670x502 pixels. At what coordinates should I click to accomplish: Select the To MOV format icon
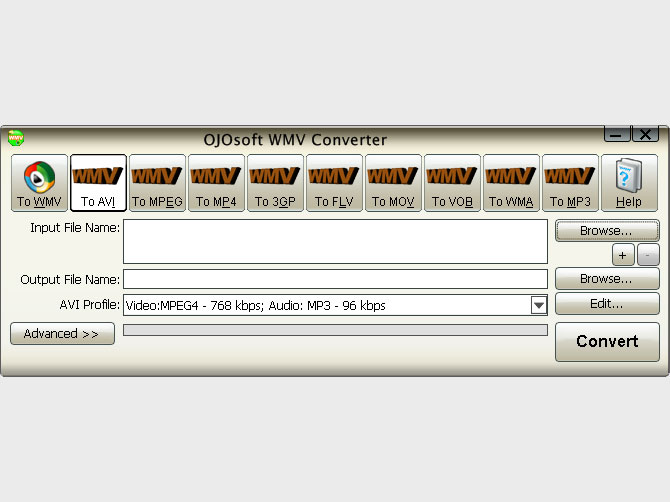tap(393, 183)
